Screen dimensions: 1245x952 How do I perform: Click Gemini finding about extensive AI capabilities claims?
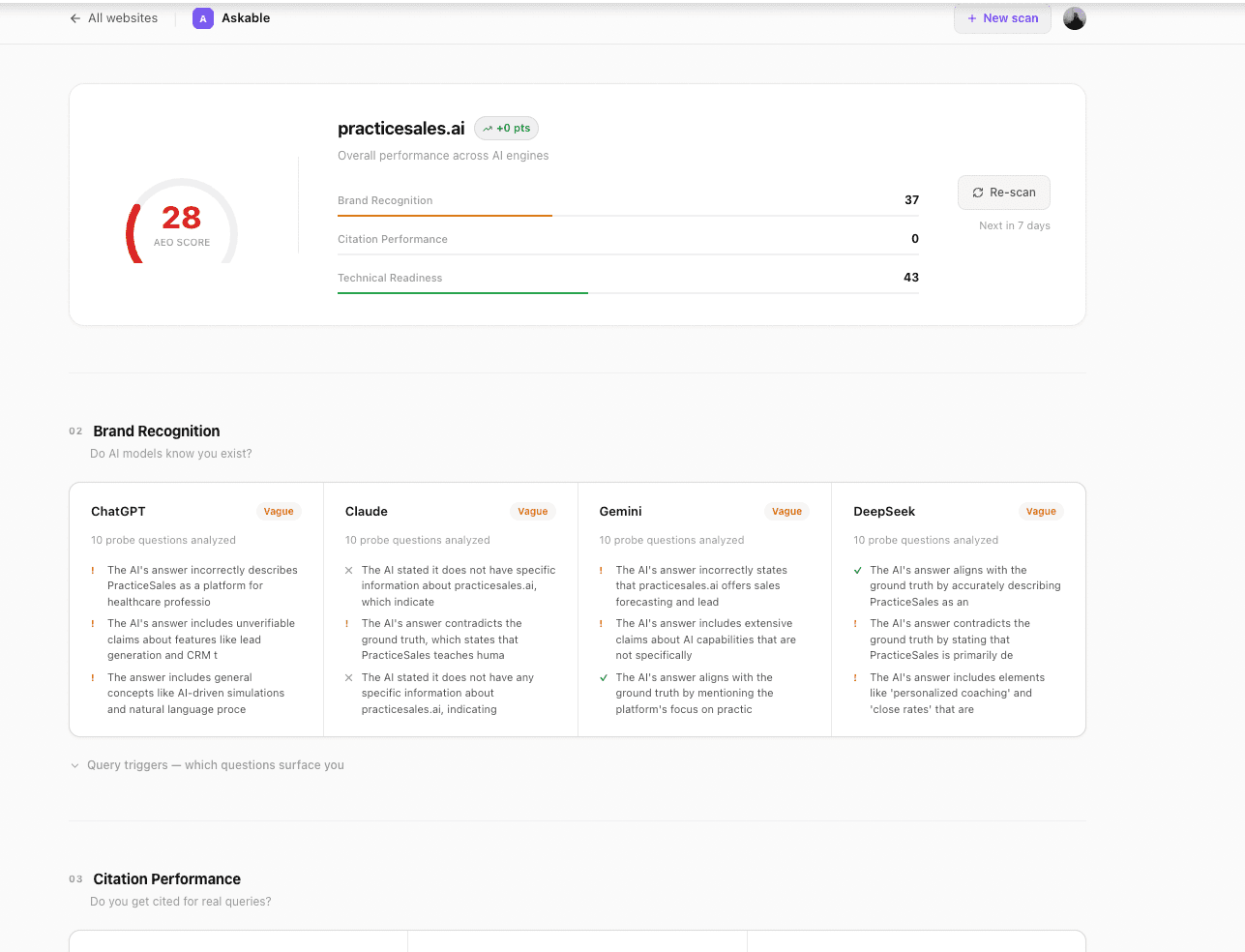[x=706, y=640]
